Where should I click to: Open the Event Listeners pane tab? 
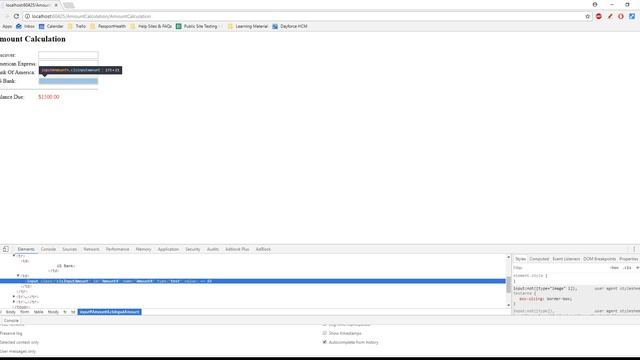tap(566, 259)
